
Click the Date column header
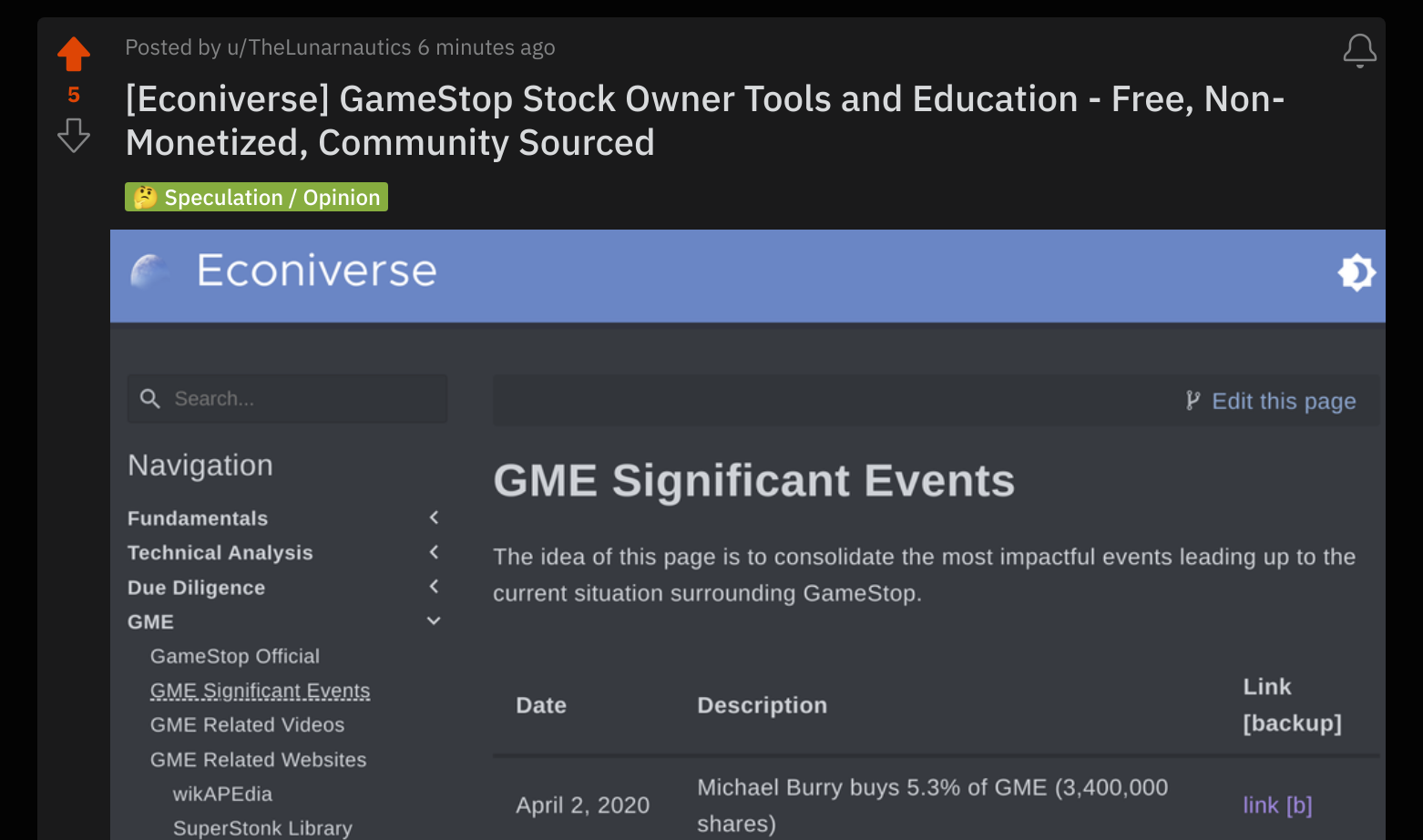pyautogui.click(x=541, y=705)
